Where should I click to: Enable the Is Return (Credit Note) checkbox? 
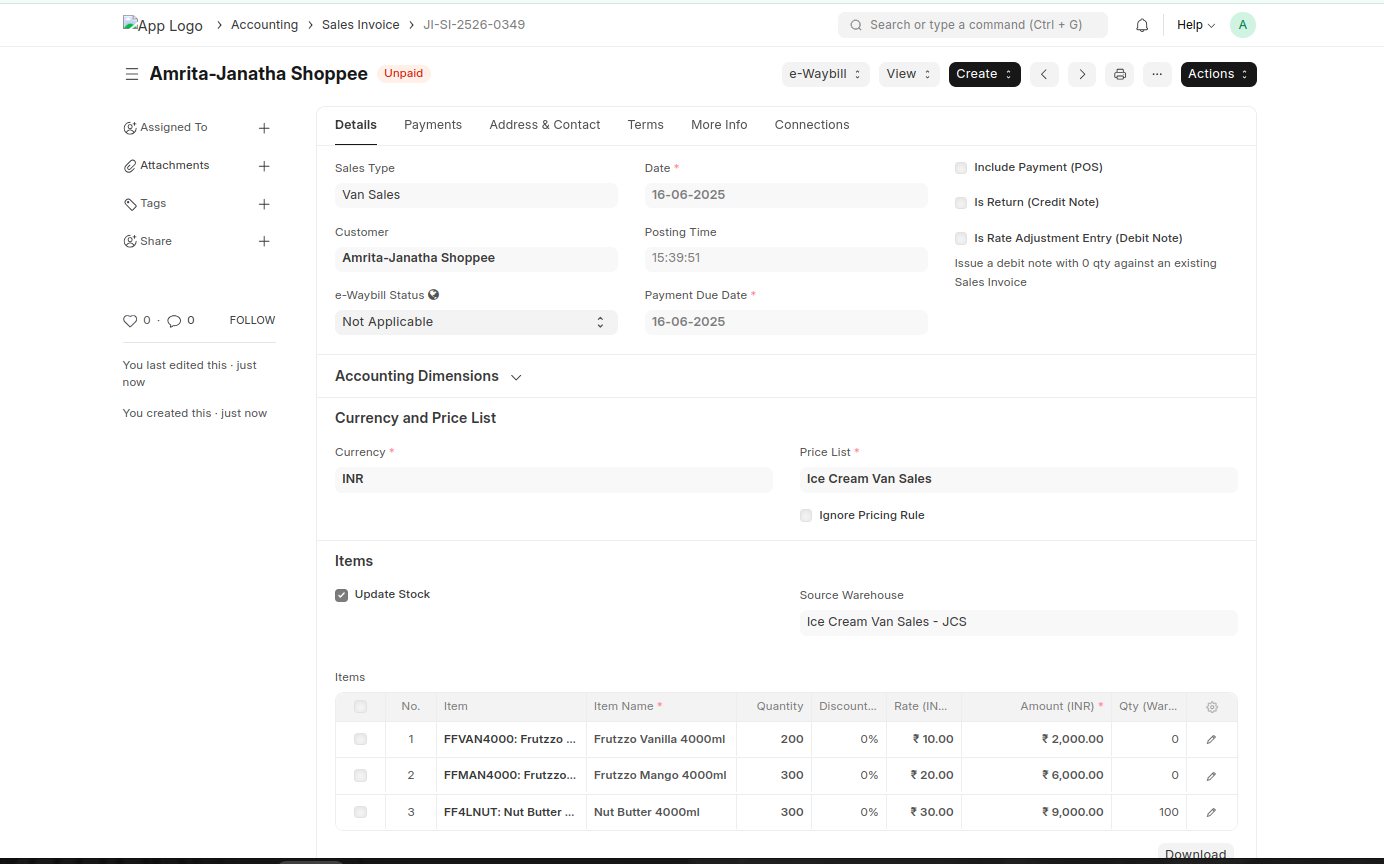[961, 203]
